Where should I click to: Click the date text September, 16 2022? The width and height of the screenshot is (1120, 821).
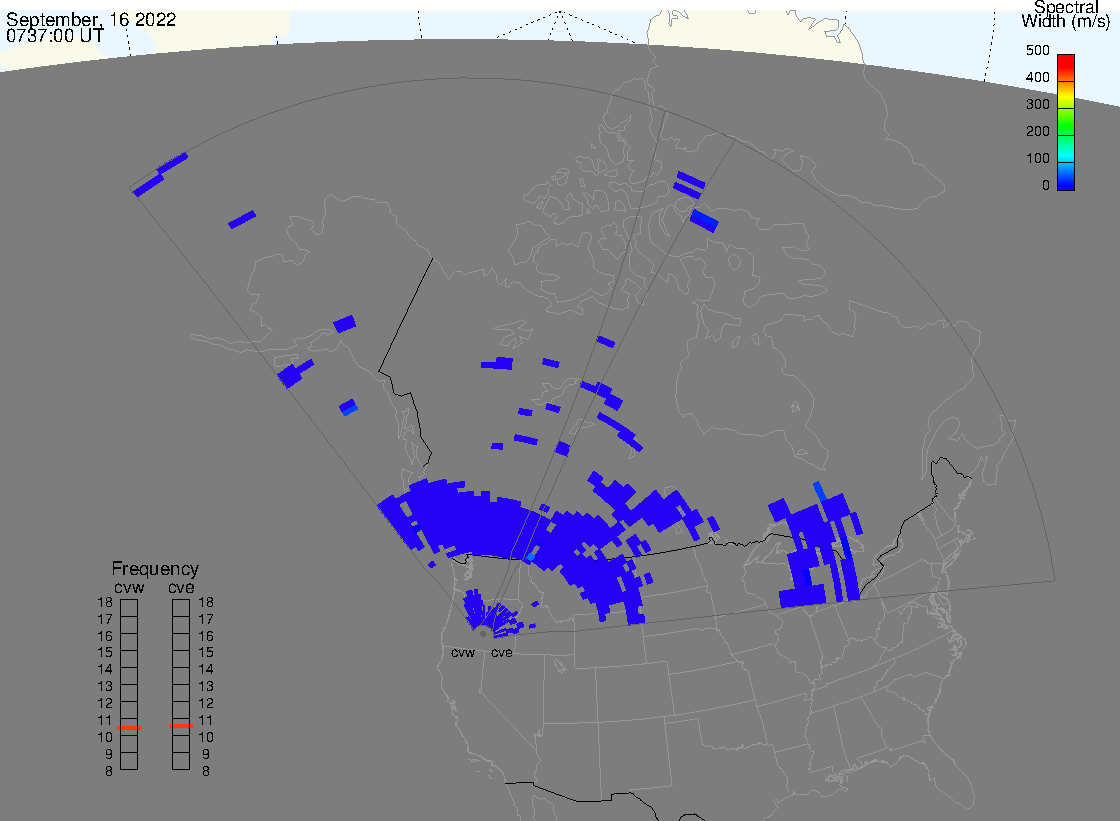[x=91, y=19]
